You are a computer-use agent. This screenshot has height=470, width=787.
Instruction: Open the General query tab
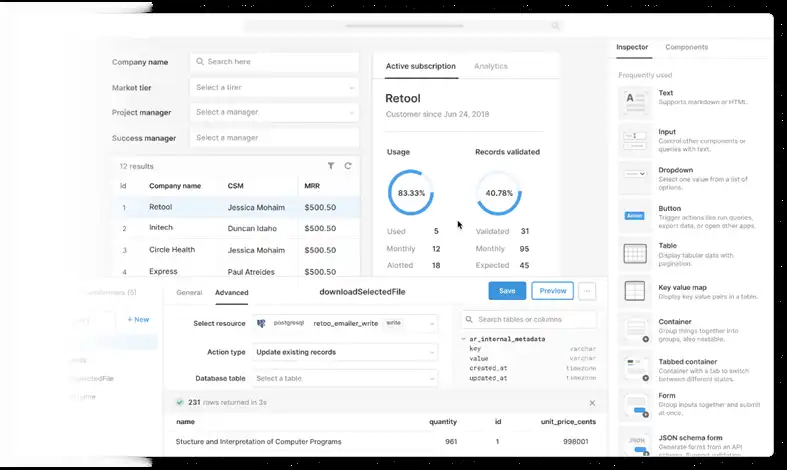click(x=189, y=292)
